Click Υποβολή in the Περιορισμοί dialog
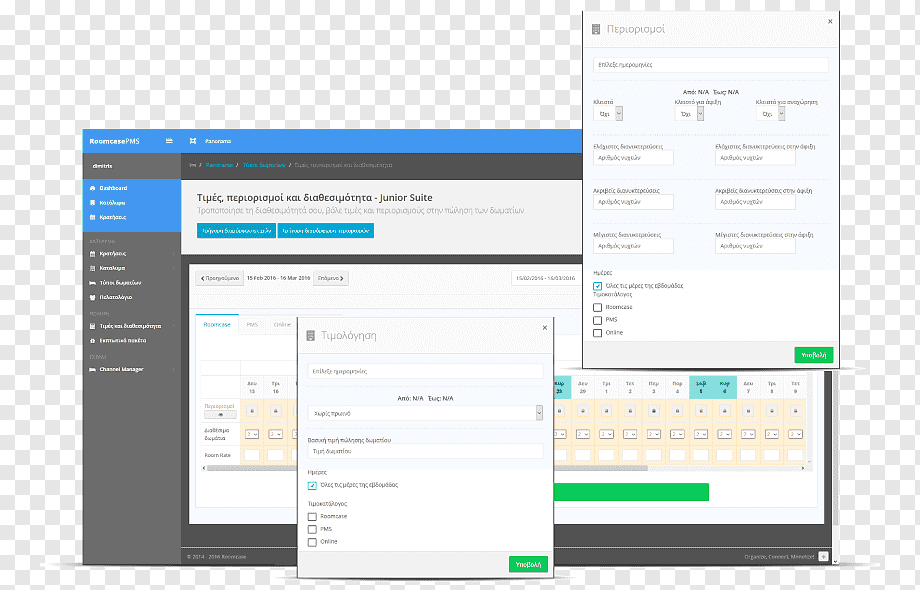Screen dimensions: 920x590 (x=814, y=355)
